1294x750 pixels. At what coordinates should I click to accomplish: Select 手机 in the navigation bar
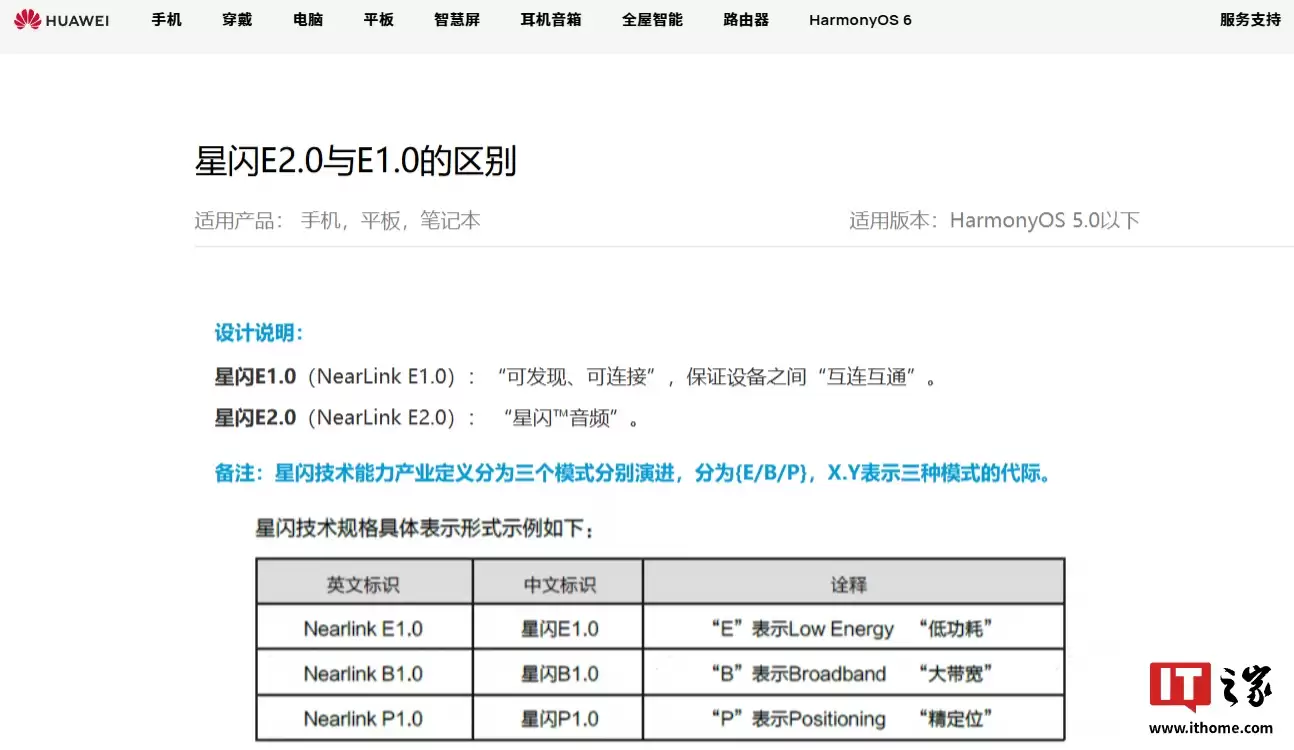[166, 19]
